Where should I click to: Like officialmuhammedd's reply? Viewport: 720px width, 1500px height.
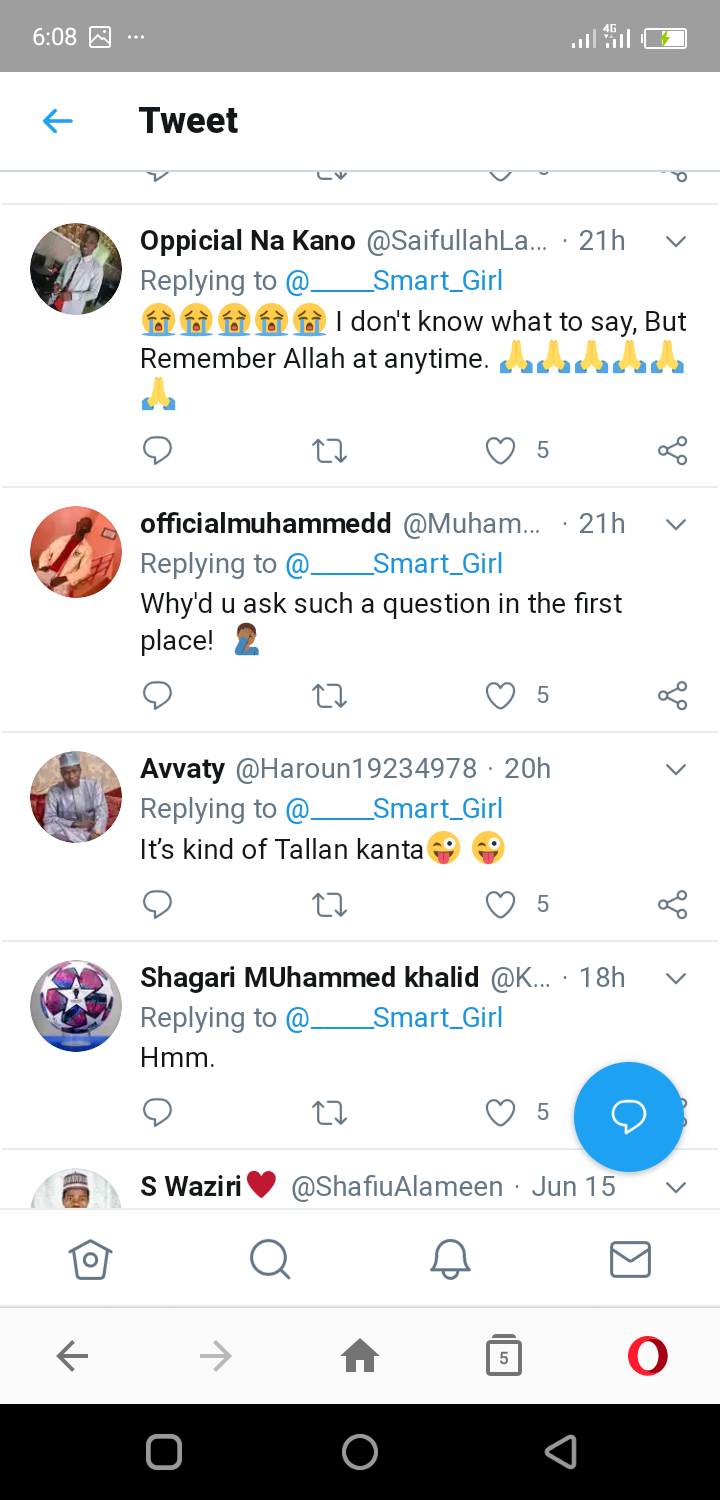pyautogui.click(x=500, y=696)
